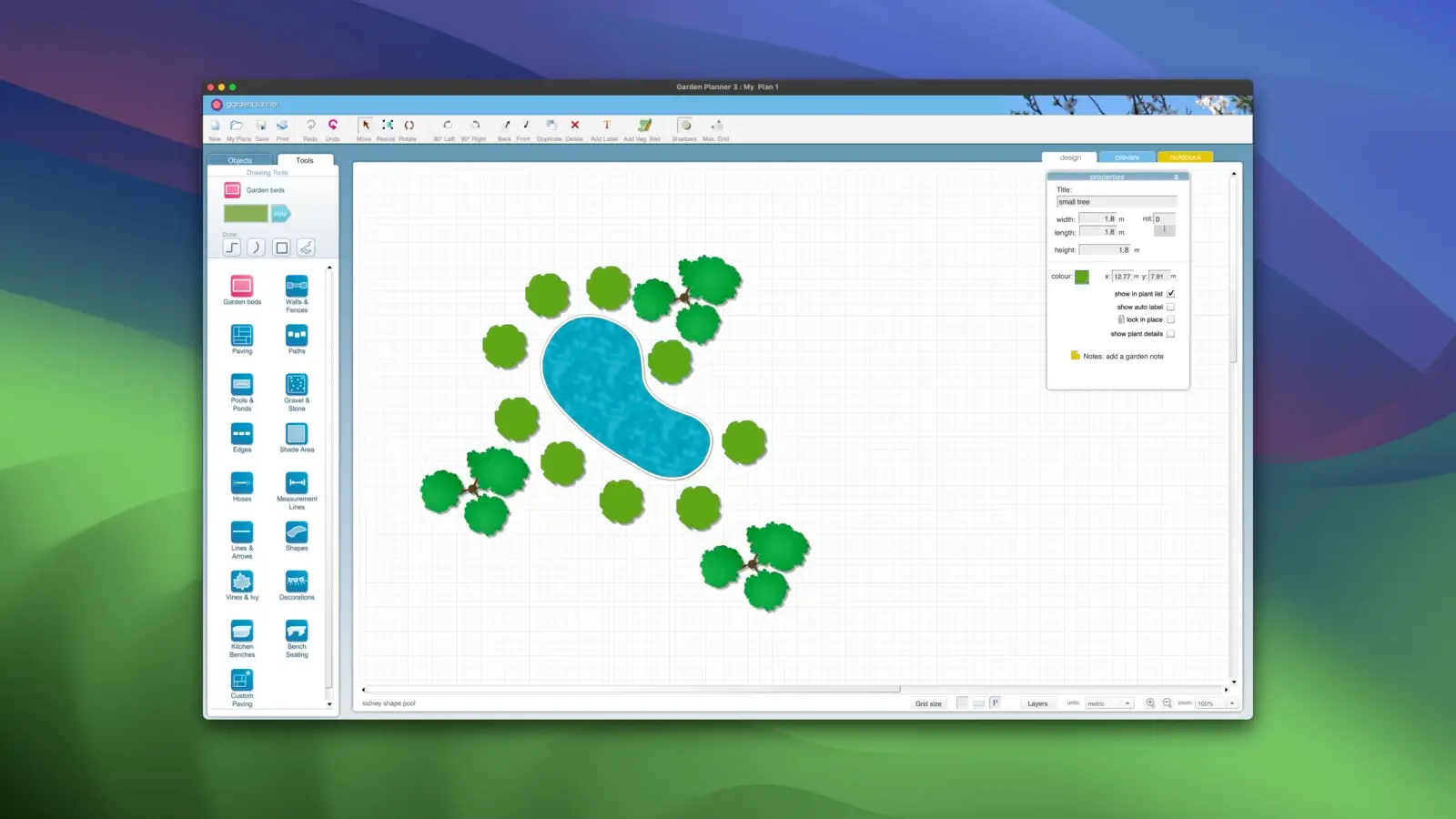This screenshot has height=819, width=1456.
Task: Click the Duplicate toolbar icon
Action: coord(550,126)
